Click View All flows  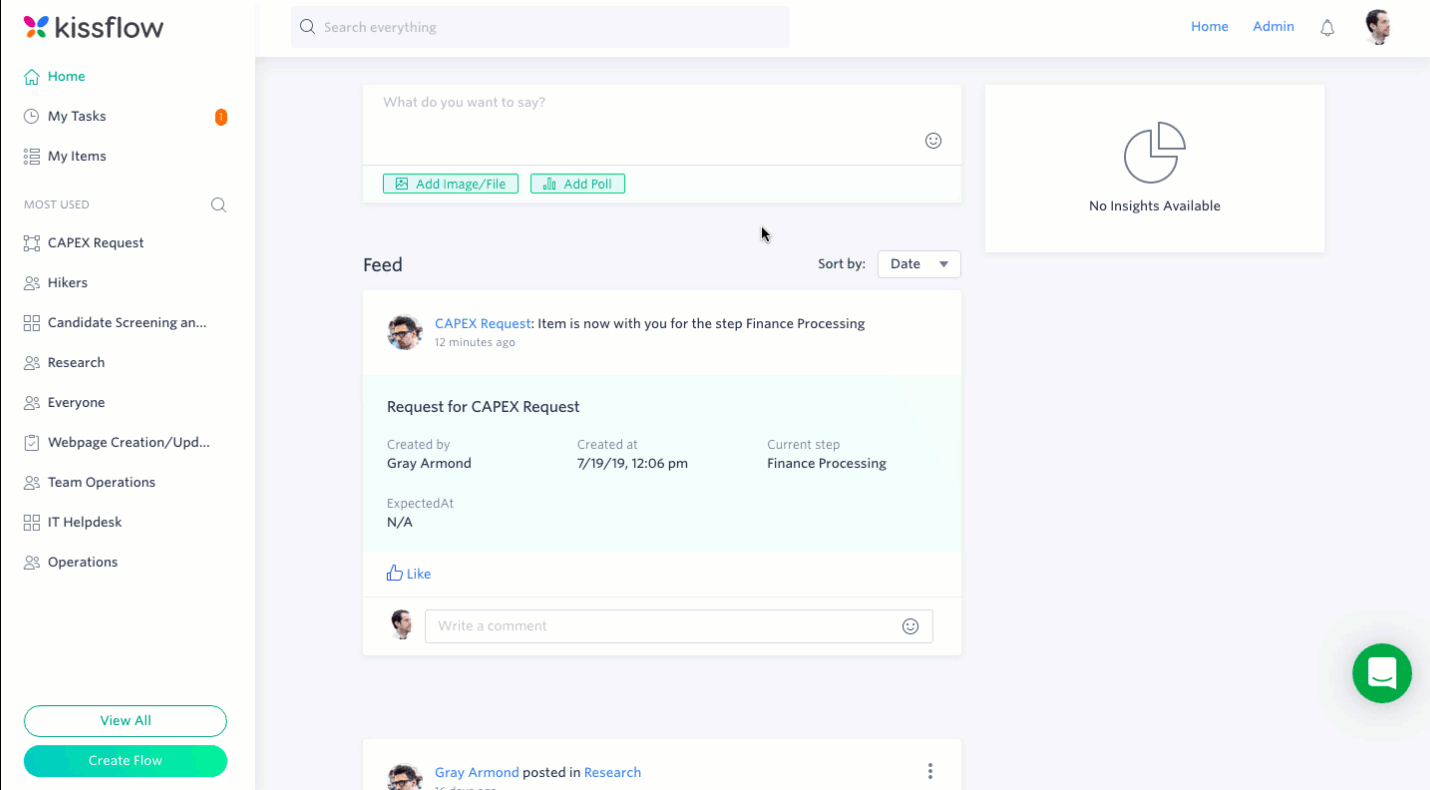click(125, 721)
